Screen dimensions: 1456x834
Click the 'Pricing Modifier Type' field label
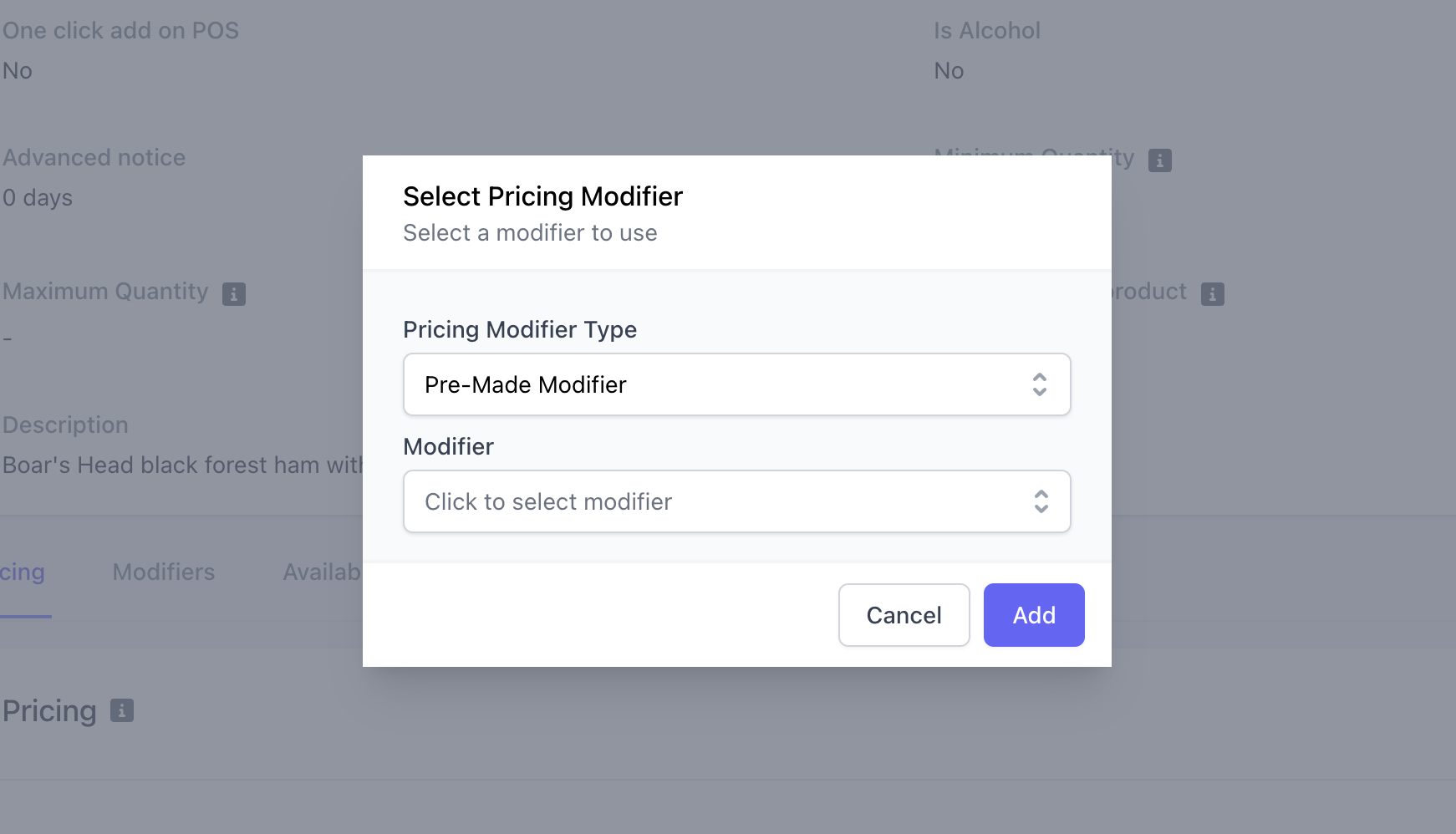519,329
